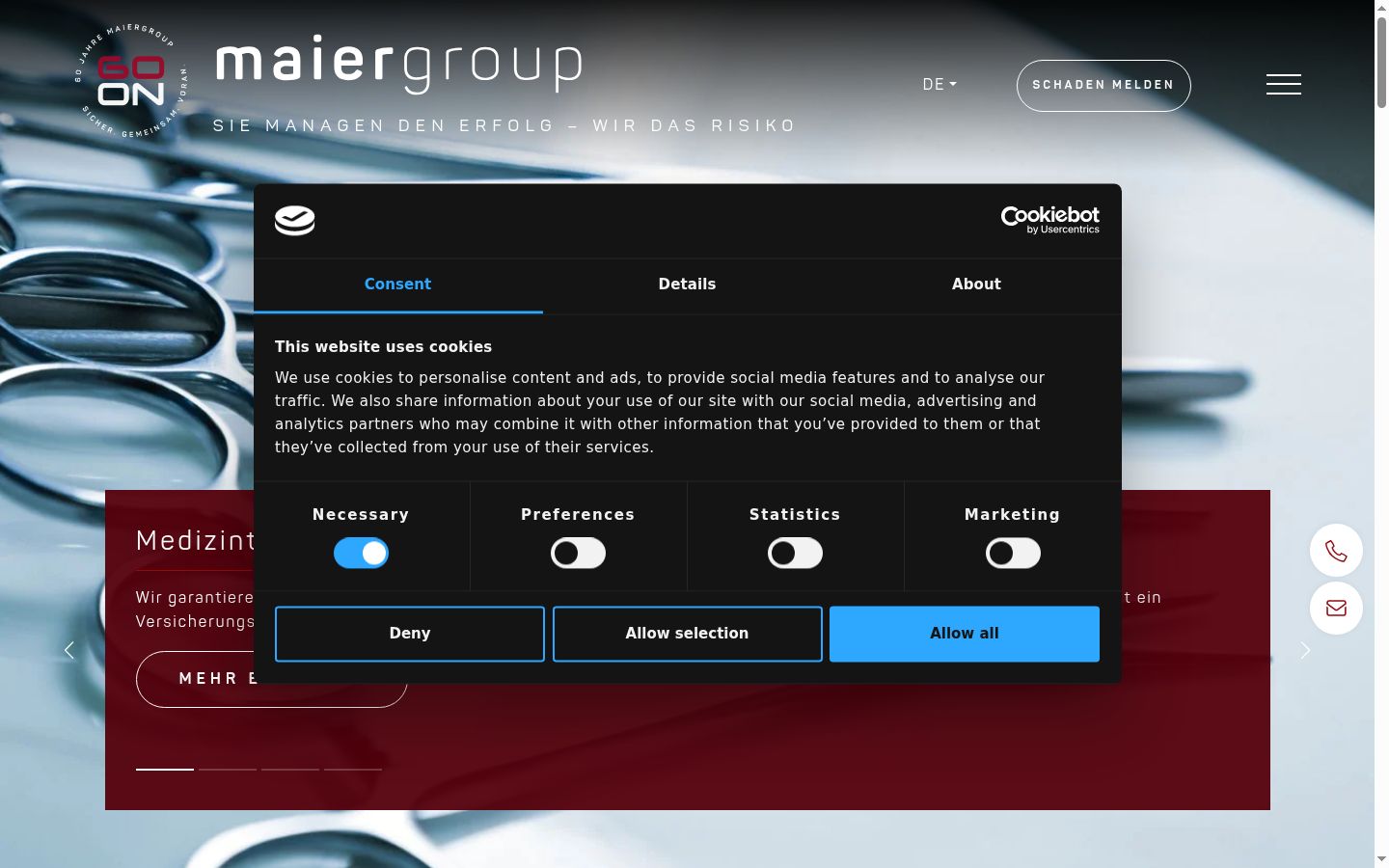
Task: Toggle the Necessary cookies switch
Action: [361, 553]
